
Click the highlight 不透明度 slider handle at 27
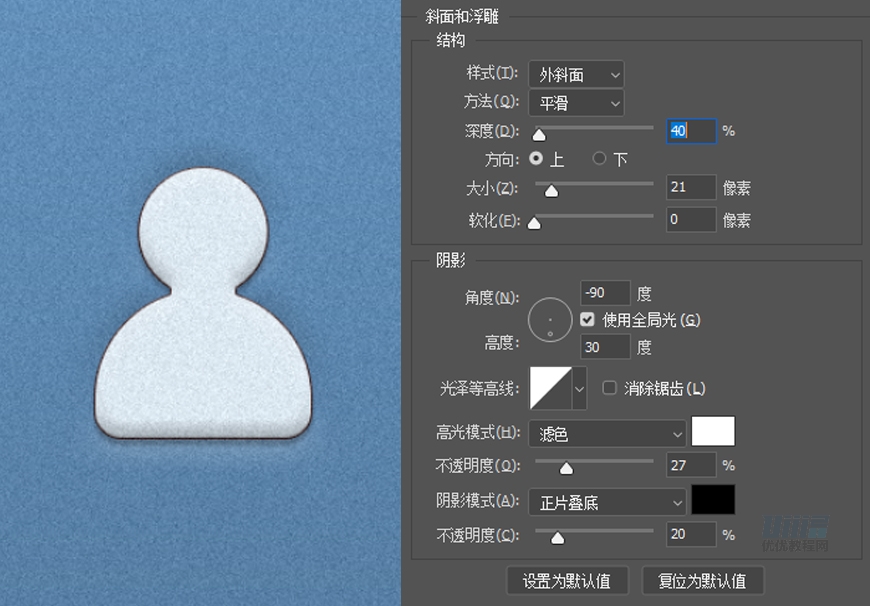coord(566,469)
